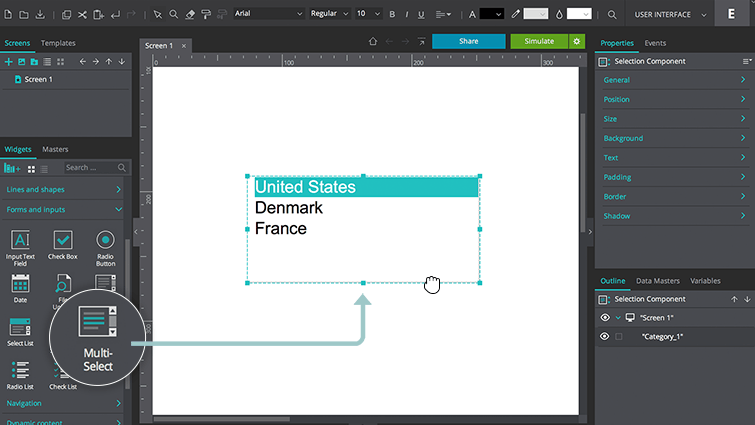Move screen down with down arrow
Screen dimensions: 755x425
(122, 62)
